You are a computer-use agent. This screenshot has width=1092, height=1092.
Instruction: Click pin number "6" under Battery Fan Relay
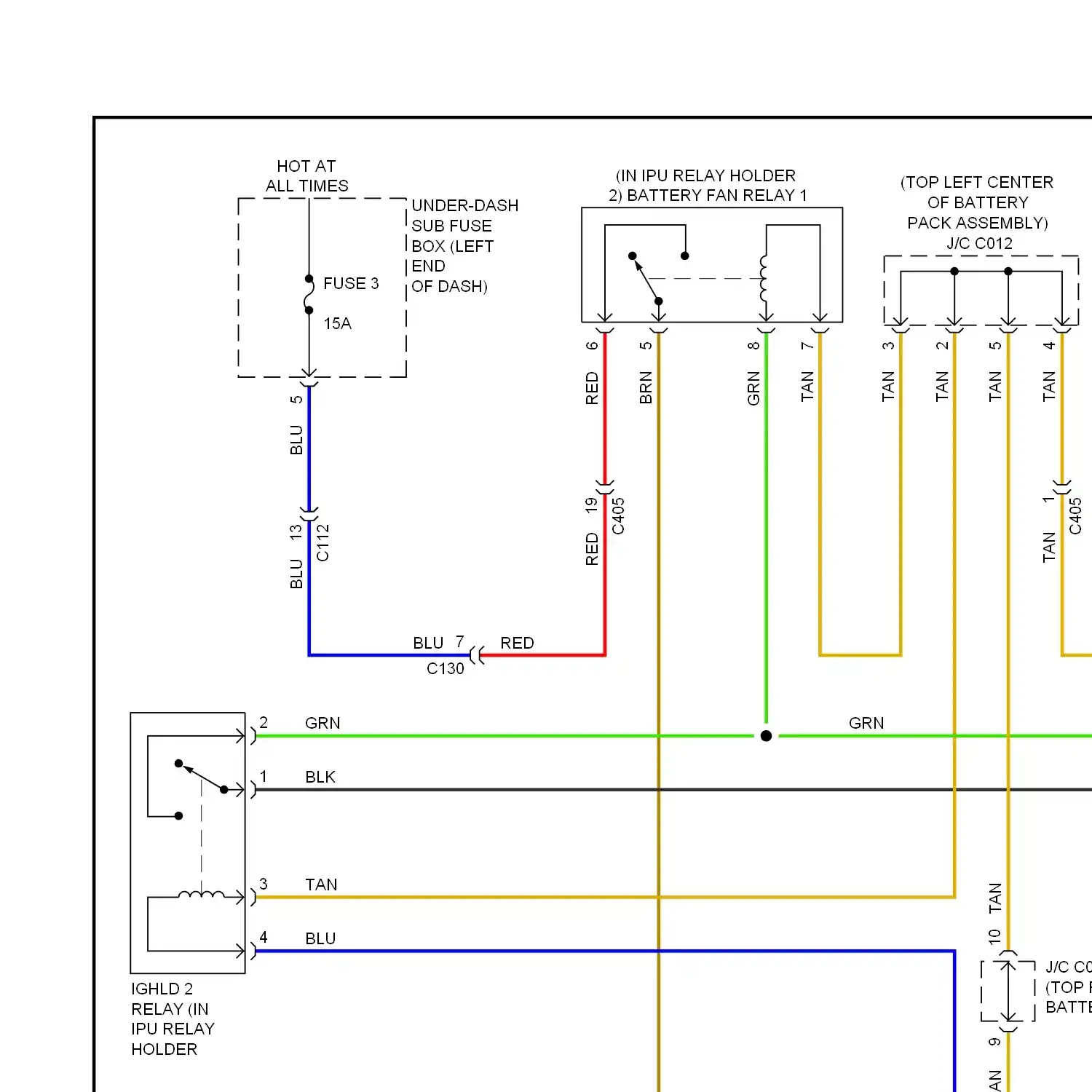coord(592,345)
